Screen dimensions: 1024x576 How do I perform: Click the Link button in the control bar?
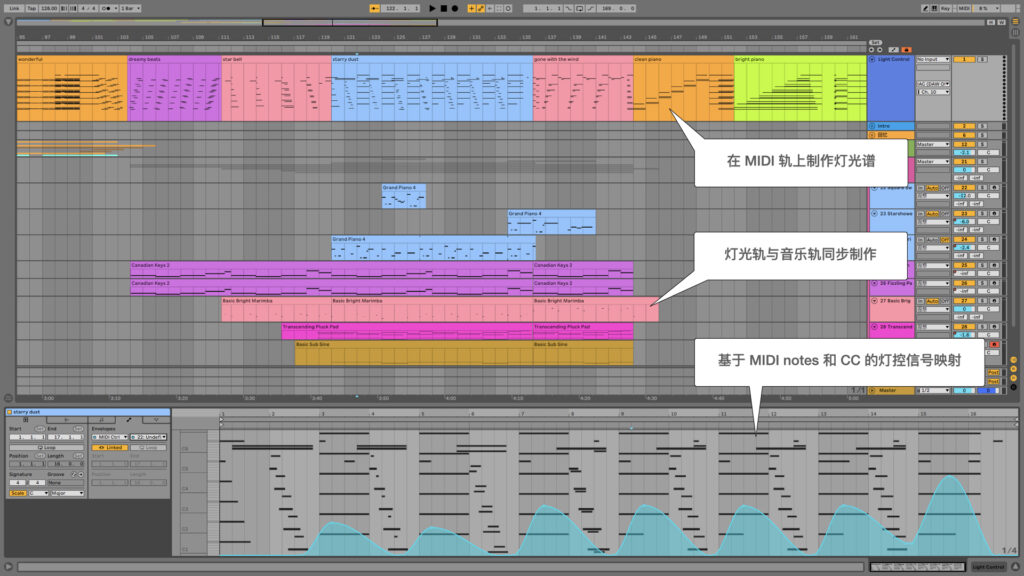[x=12, y=7]
